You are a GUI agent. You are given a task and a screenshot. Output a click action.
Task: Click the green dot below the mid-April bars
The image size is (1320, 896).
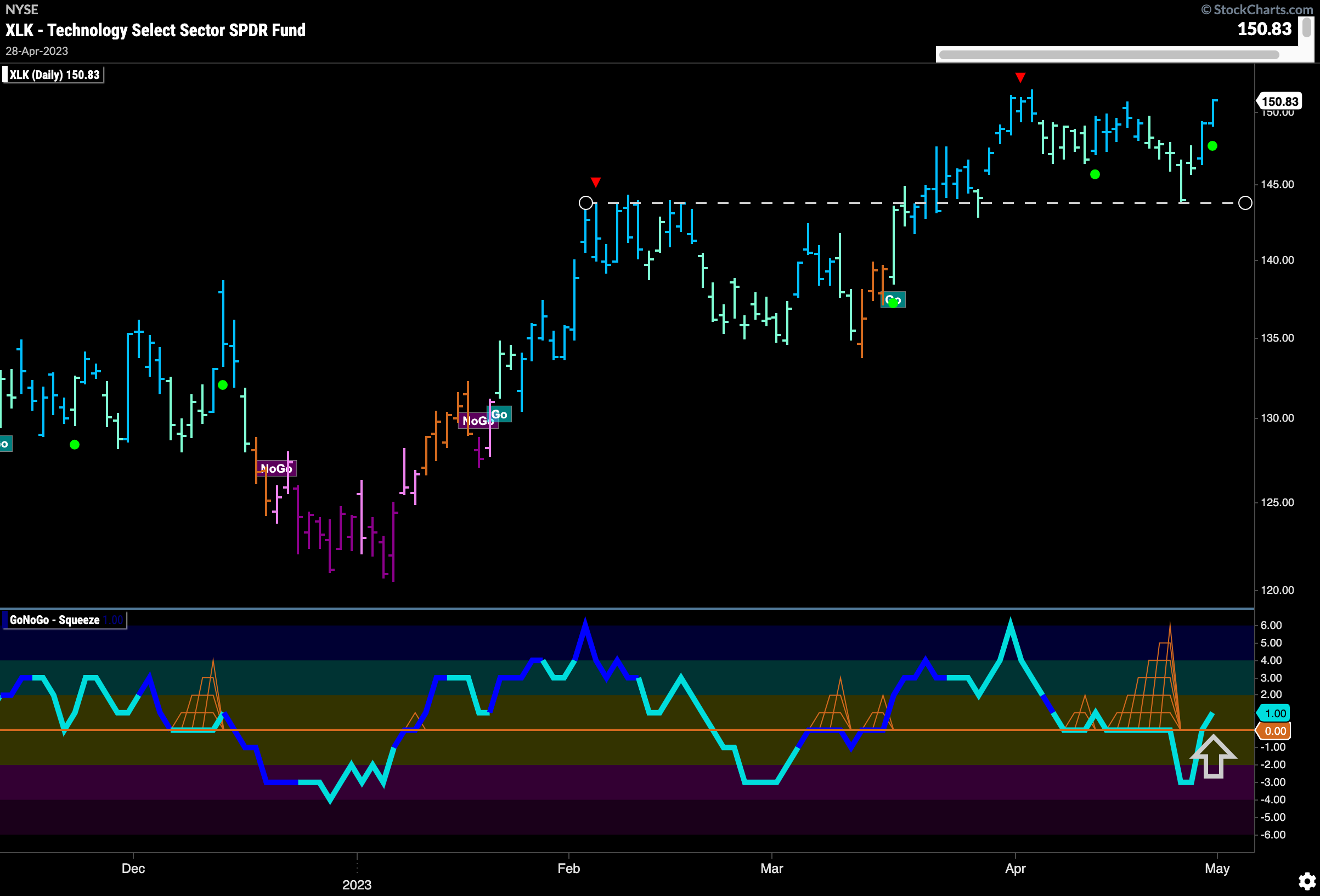1095,174
